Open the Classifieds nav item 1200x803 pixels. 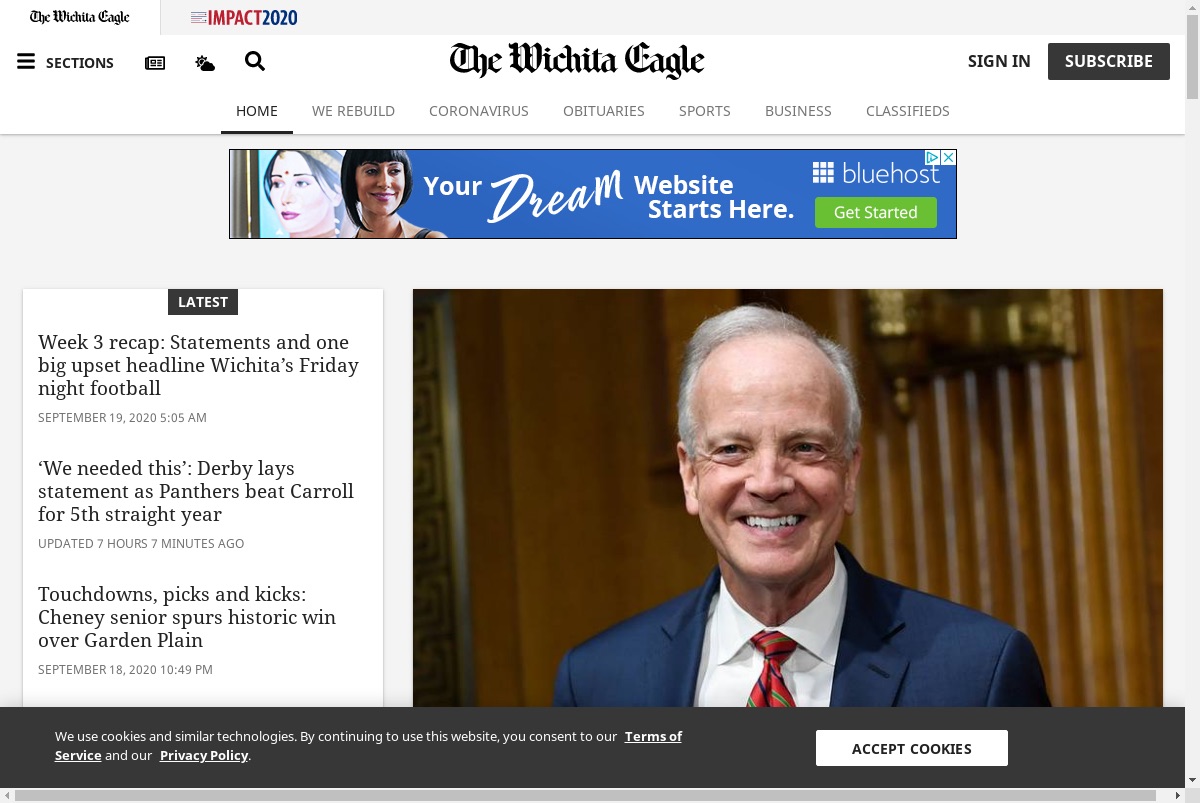(908, 111)
